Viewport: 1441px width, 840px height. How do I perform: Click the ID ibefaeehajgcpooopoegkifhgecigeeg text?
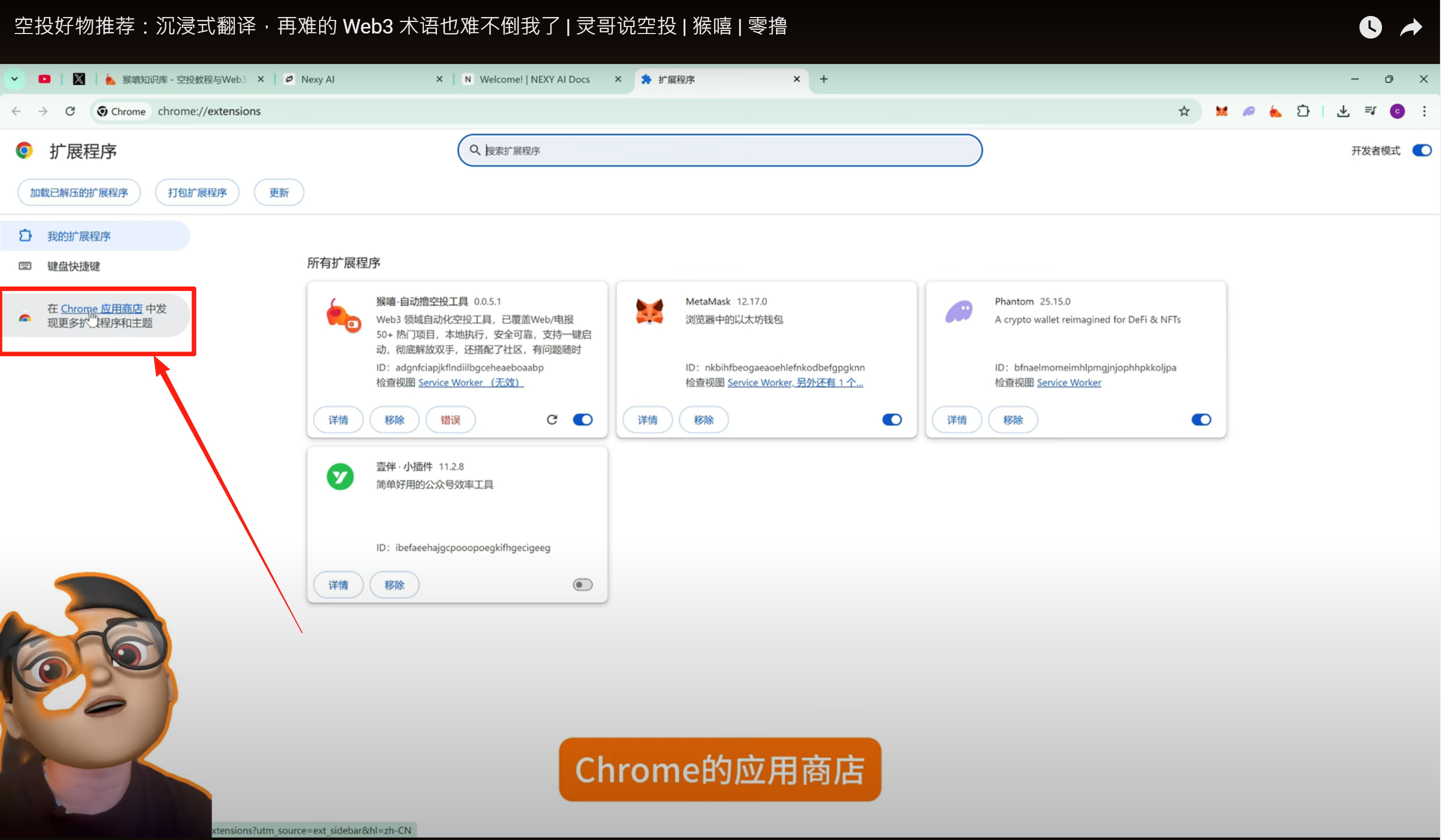coord(463,547)
